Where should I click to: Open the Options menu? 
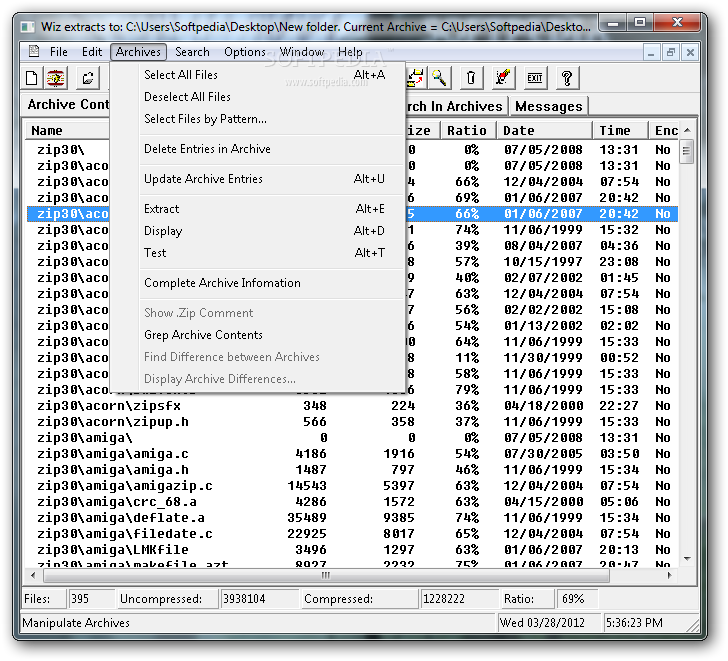[245, 52]
